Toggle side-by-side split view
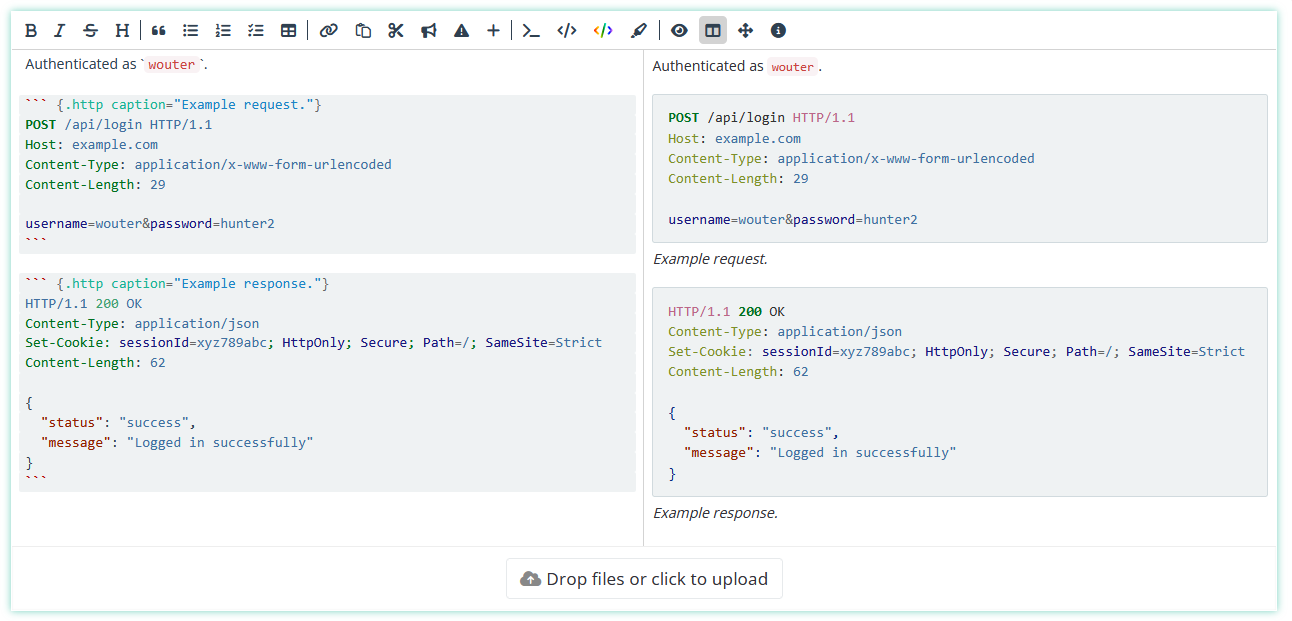1292x621 pixels. 713,31
